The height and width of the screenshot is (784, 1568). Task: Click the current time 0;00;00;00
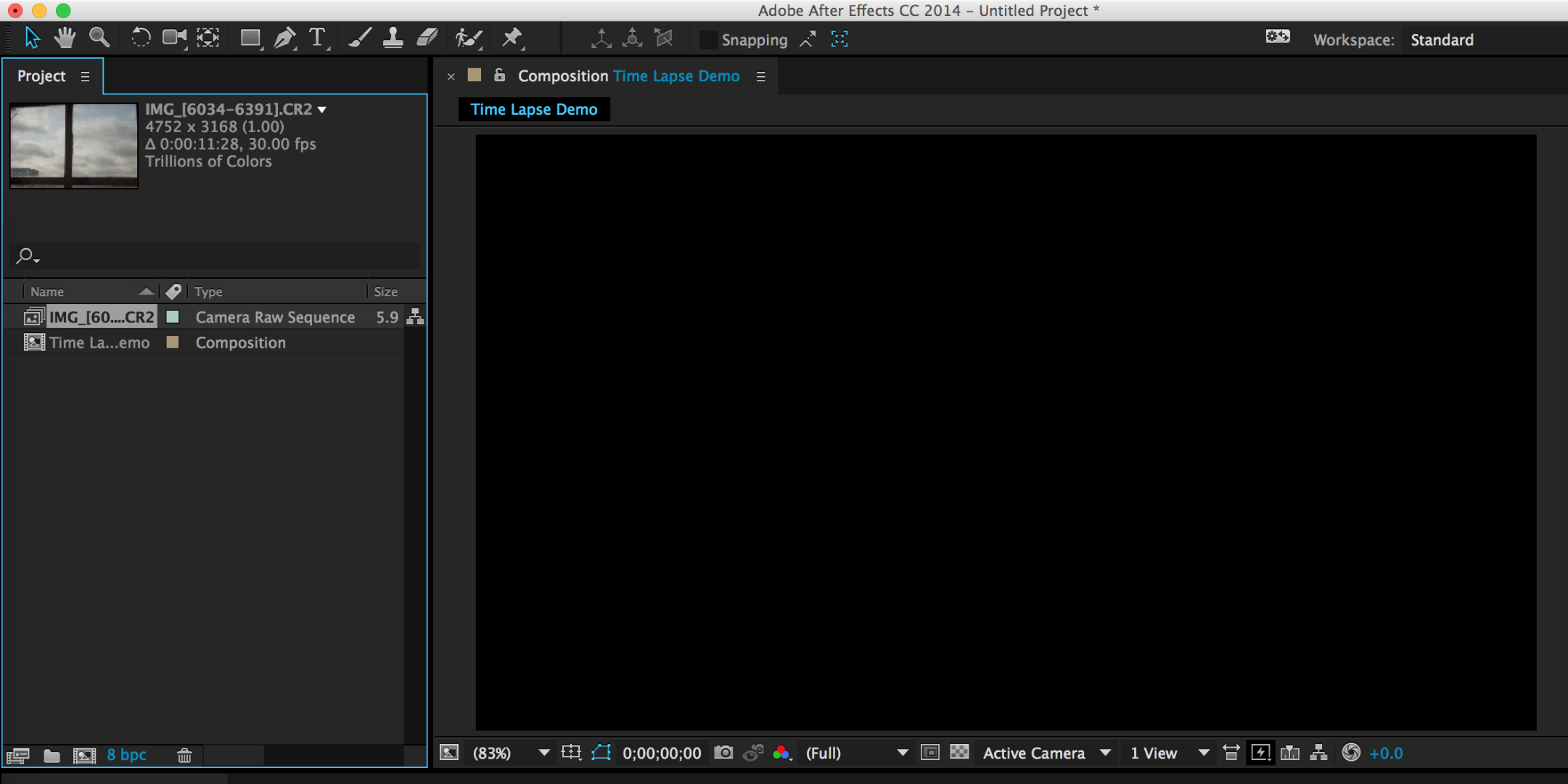pos(662,754)
